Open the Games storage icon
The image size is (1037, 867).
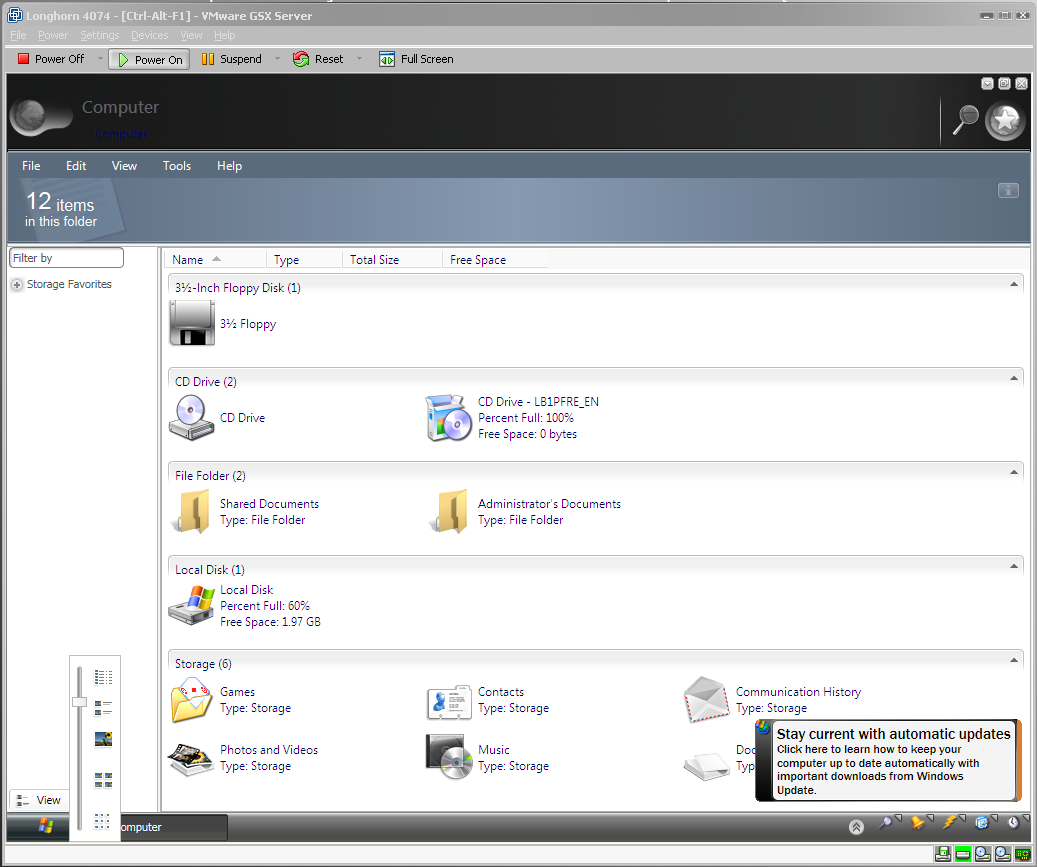[x=192, y=700]
